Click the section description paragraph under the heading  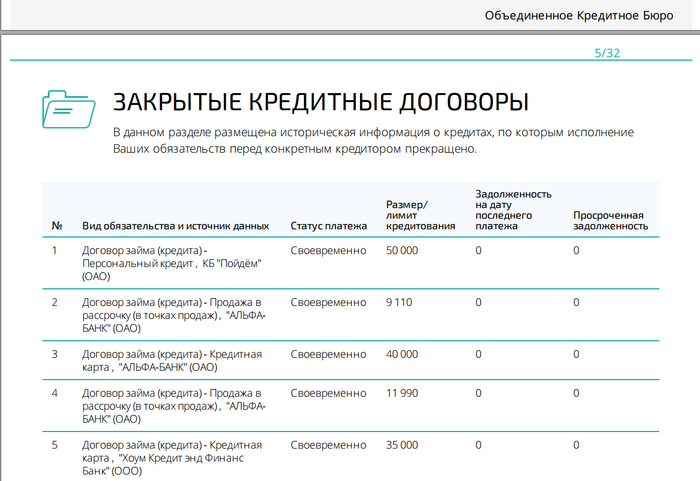point(372,141)
